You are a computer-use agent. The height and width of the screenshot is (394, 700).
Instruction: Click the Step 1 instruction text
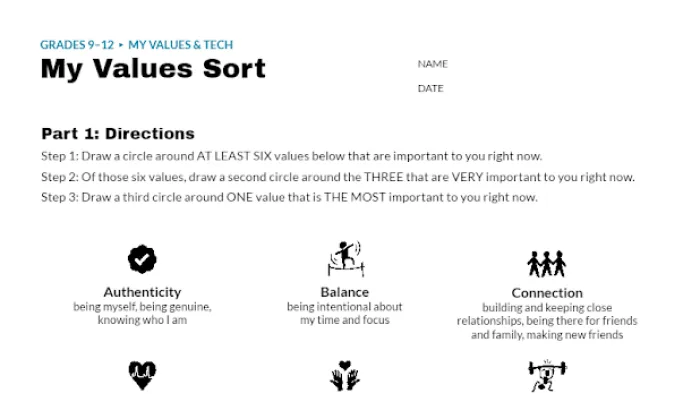[292, 156]
